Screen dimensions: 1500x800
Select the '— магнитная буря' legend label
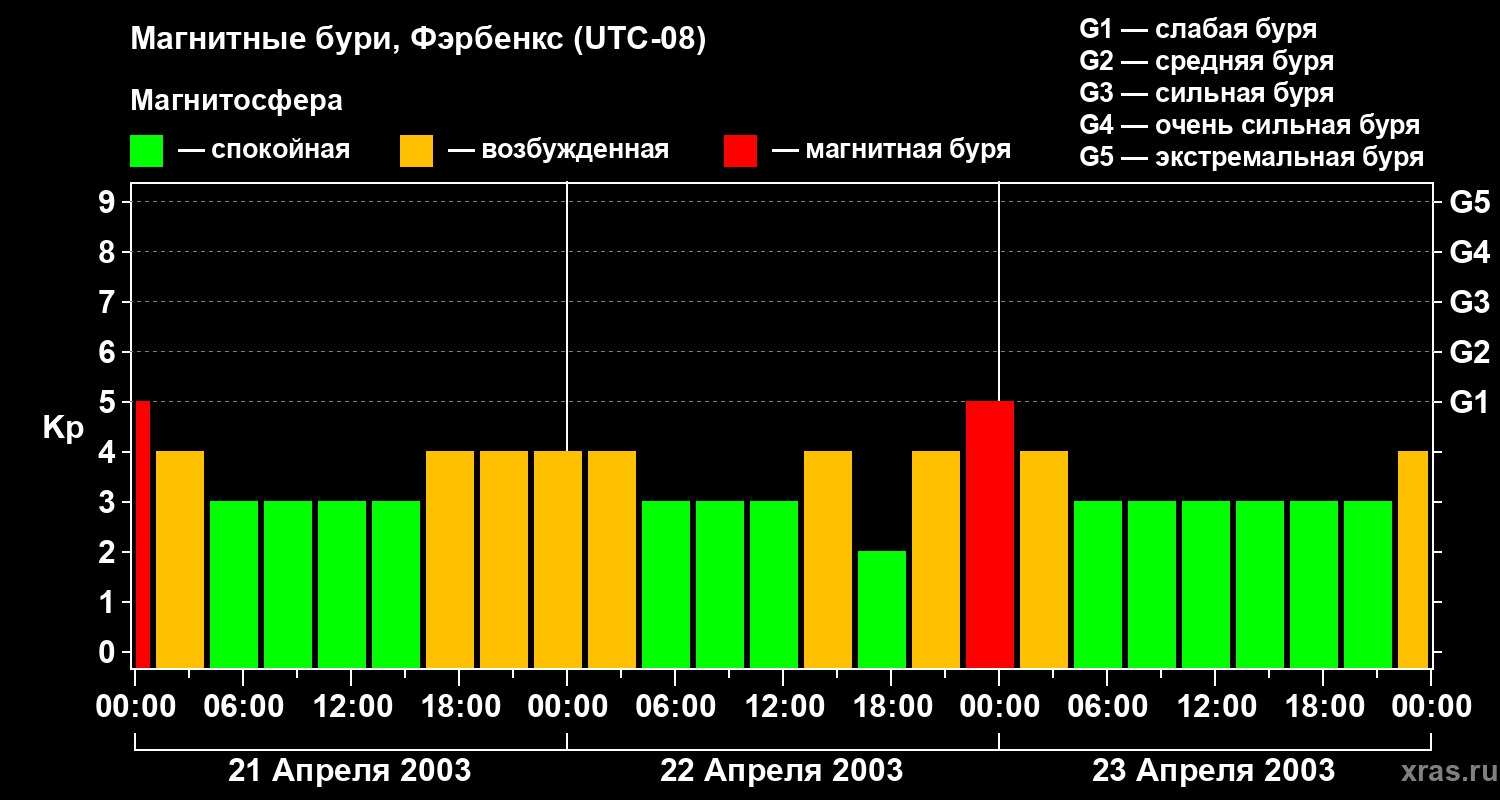click(x=891, y=150)
